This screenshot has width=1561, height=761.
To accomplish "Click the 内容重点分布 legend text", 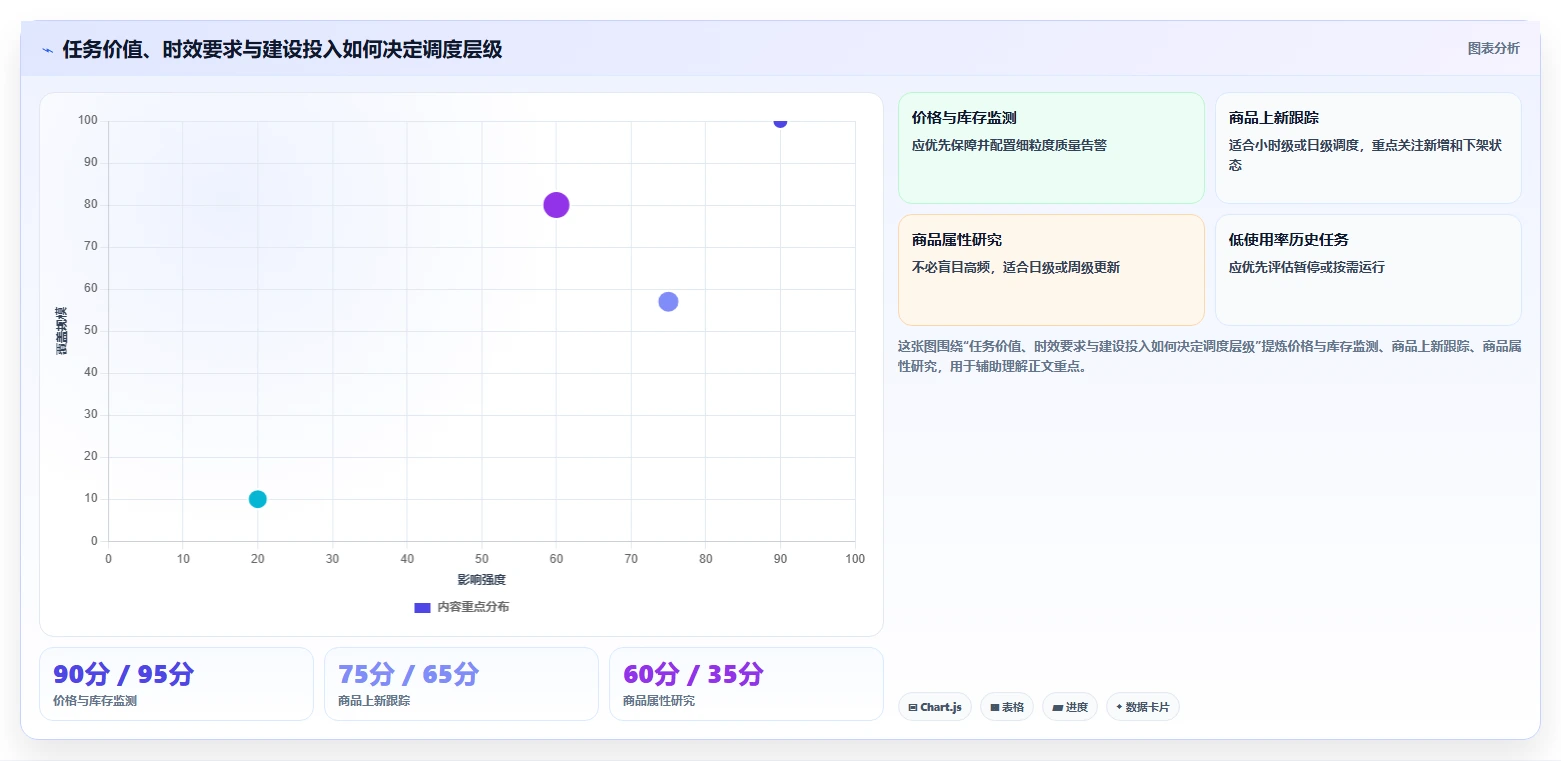I will 473,608.
